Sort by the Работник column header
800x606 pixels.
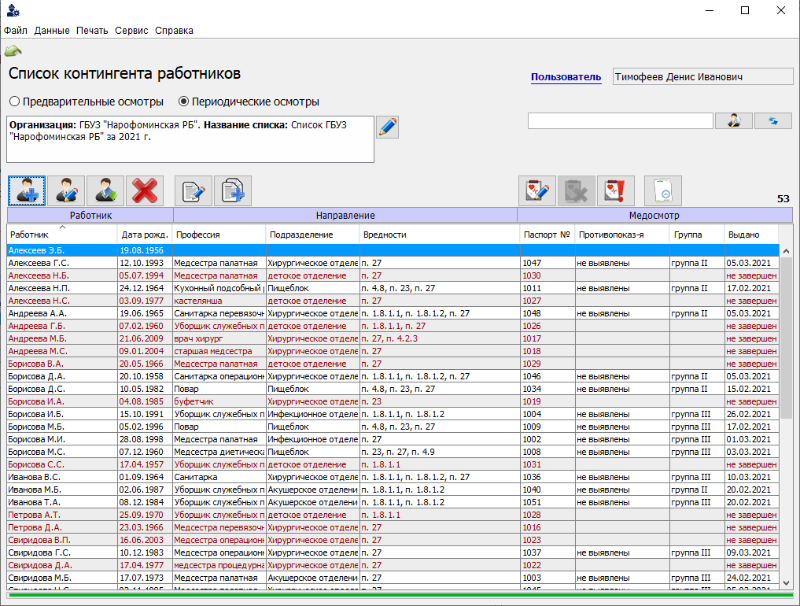tap(60, 234)
